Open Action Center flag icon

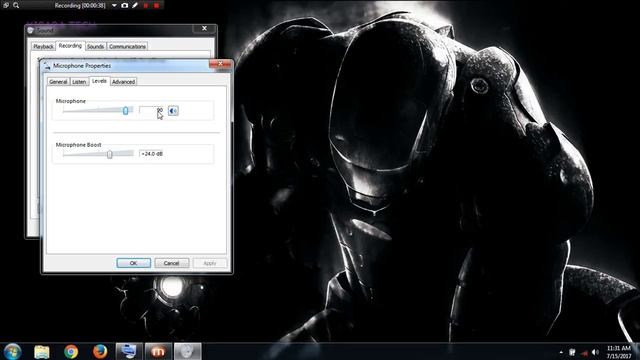click(572, 352)
